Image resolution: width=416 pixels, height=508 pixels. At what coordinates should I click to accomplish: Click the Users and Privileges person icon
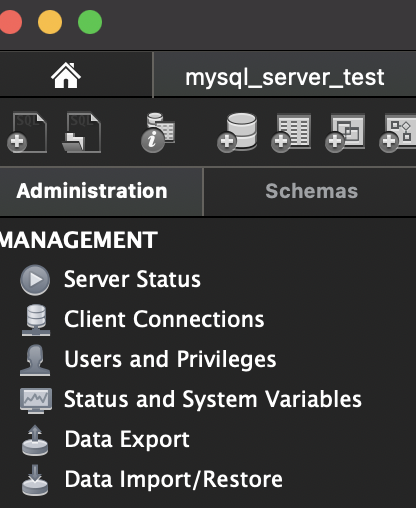click(x=35, y=360)
